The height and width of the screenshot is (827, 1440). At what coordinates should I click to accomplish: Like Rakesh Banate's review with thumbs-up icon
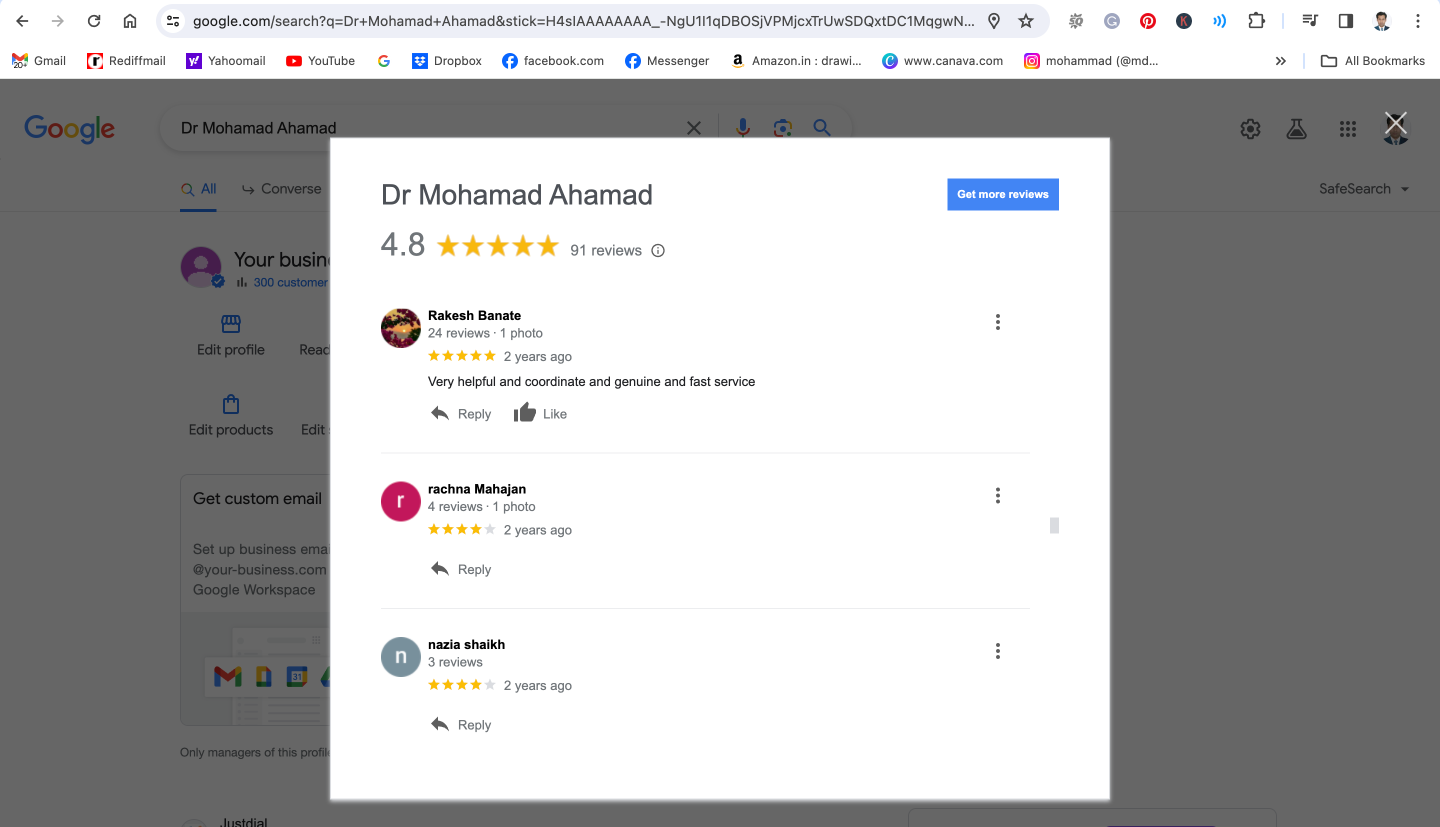pyautogui.click(x=540, y=413)
